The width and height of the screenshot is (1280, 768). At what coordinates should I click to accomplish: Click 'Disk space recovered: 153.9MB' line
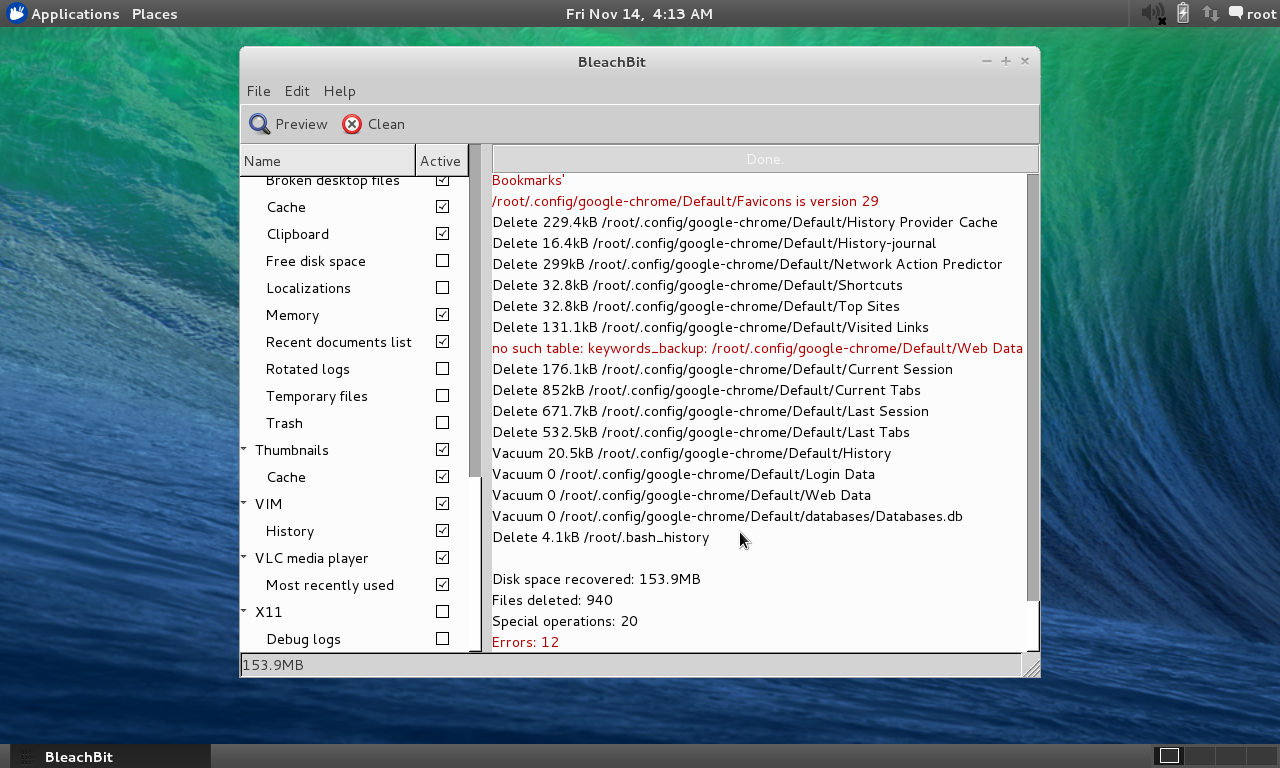(596, 579)
